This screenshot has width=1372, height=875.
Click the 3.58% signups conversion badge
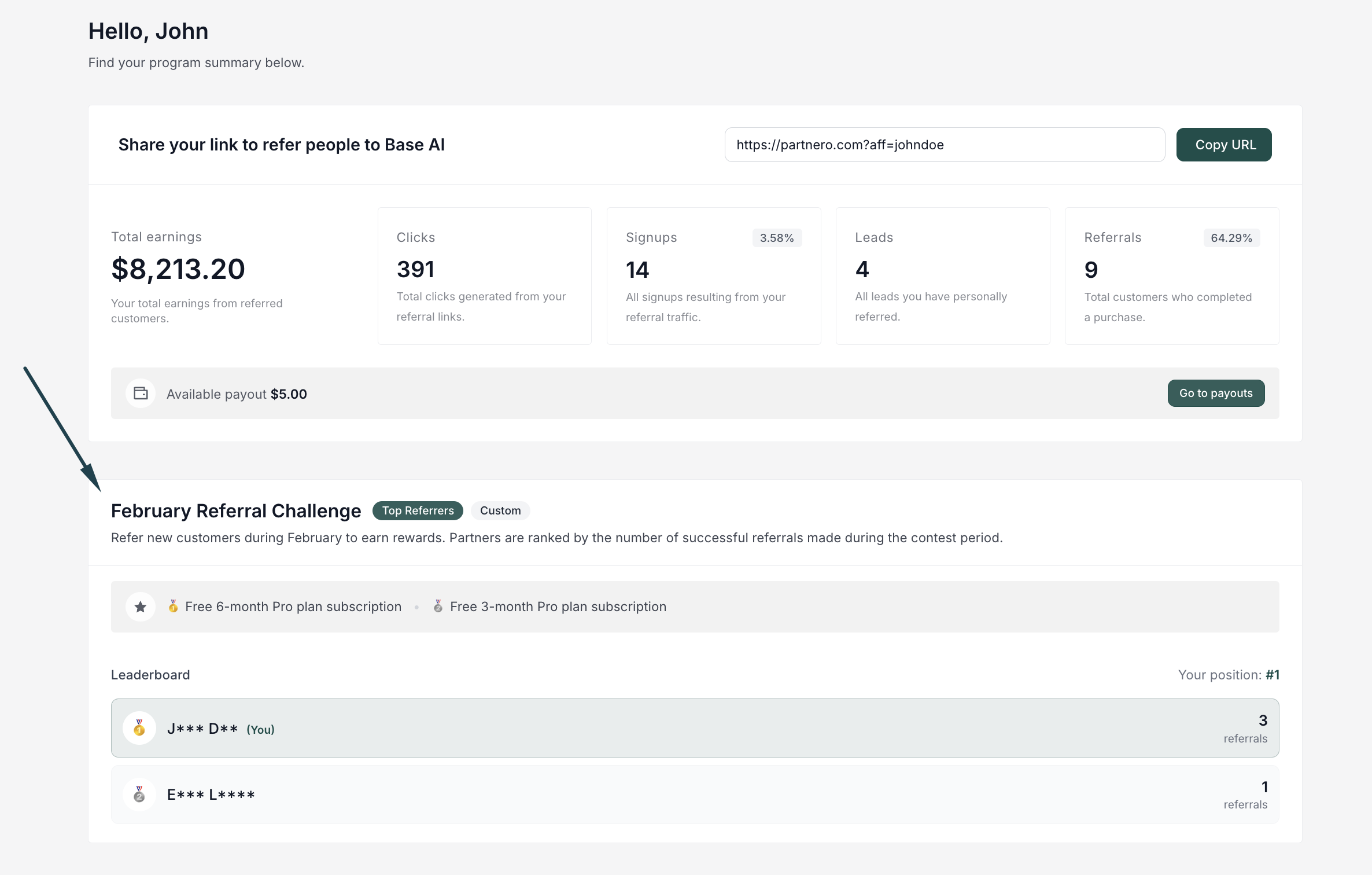(776, 238)
